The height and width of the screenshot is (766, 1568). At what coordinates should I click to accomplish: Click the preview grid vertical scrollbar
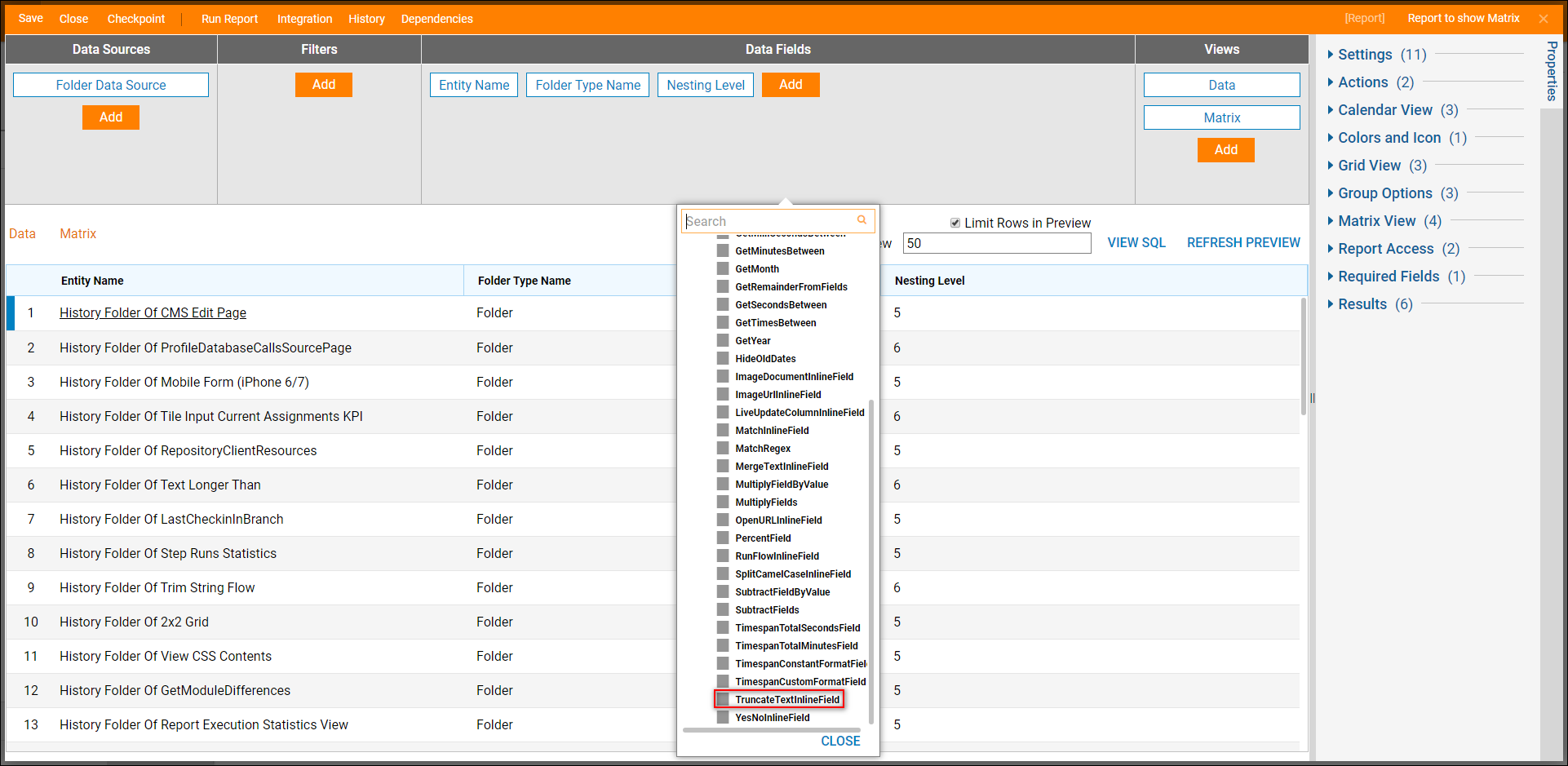point(1304,356)
